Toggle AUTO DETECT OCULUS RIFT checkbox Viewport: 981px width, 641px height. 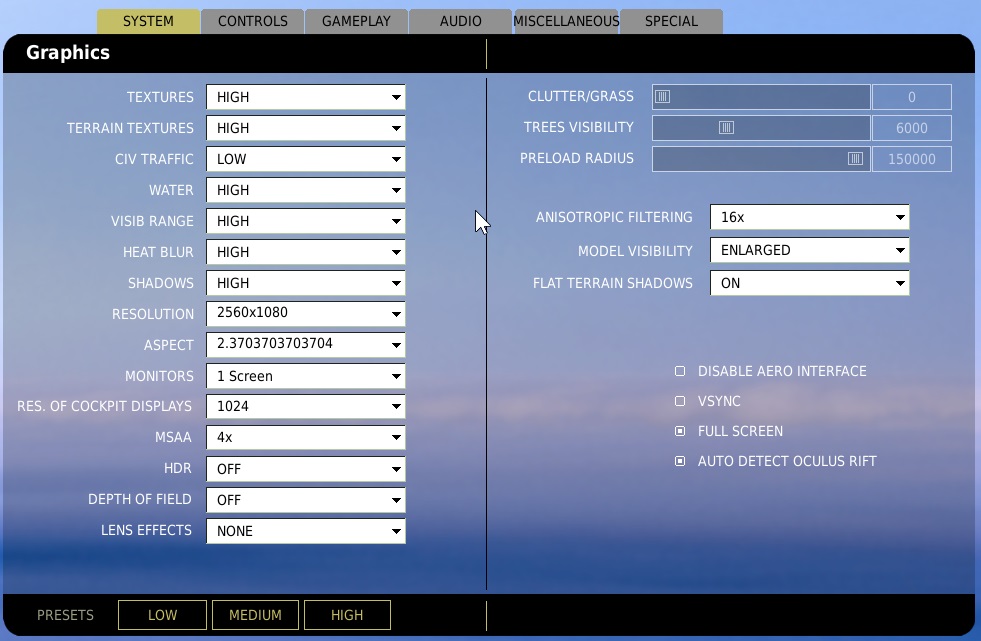(680, 461)
